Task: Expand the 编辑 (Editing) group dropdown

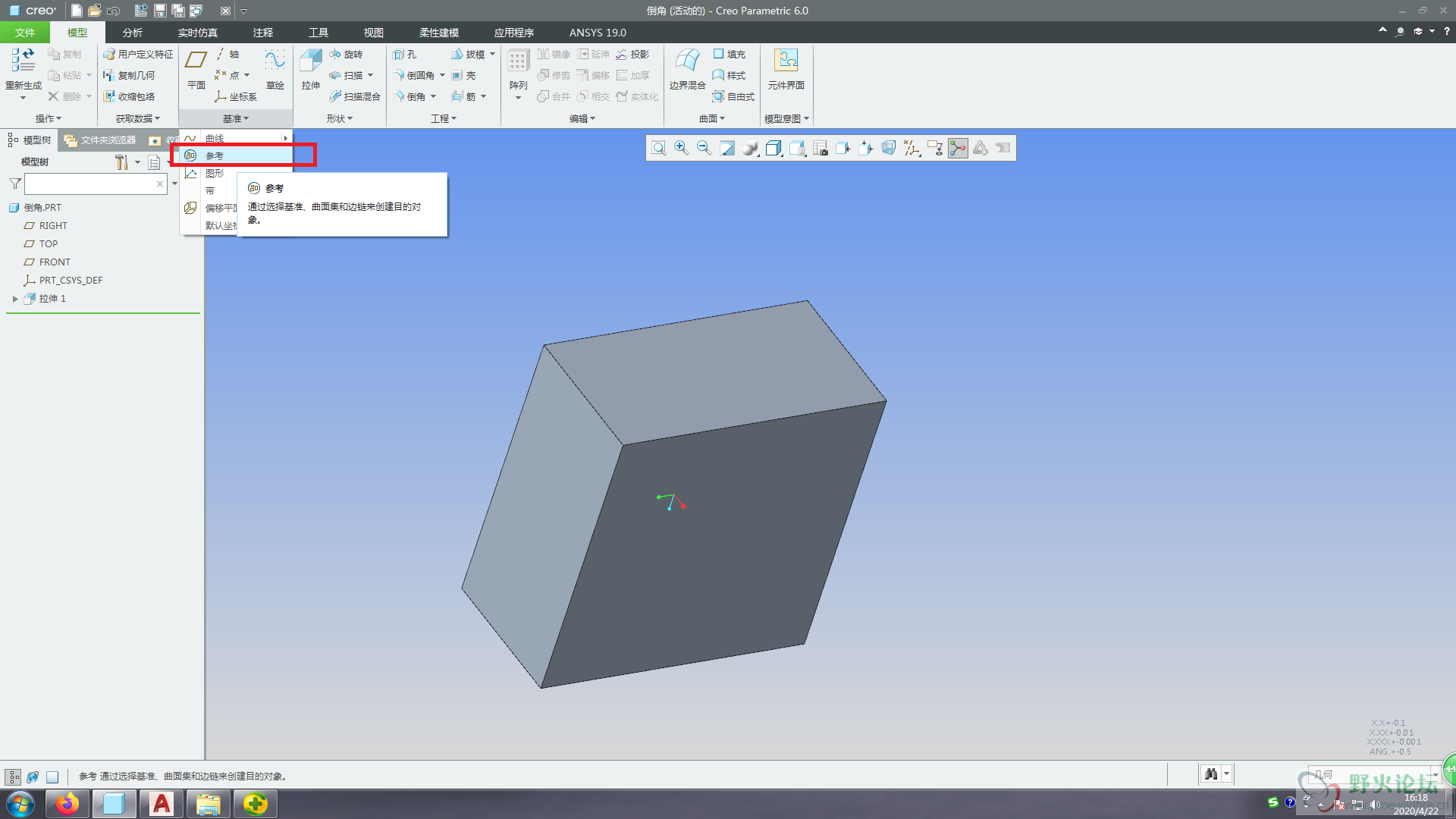Action: point(582,118)
